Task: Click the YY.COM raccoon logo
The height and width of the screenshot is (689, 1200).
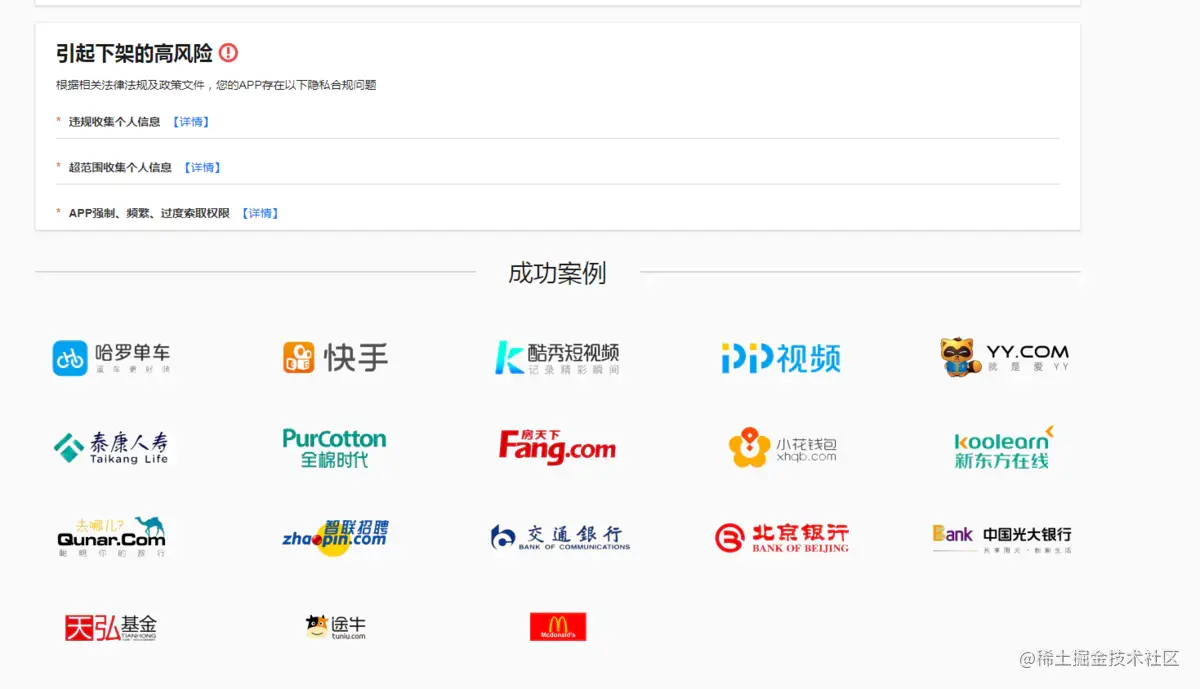Action: tap(1004, 357)
